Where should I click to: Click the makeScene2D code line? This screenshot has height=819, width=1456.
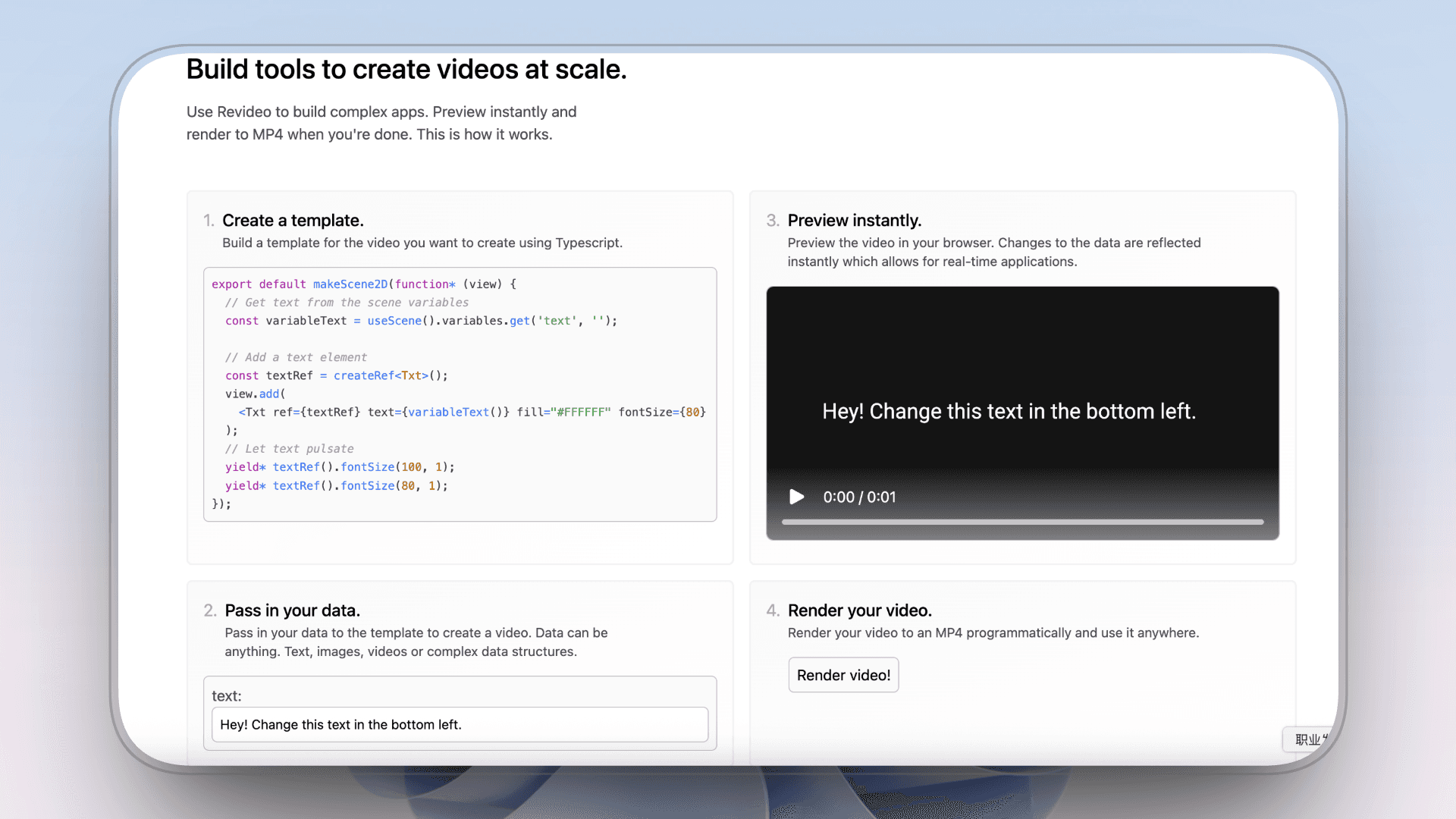pos(364,284)
